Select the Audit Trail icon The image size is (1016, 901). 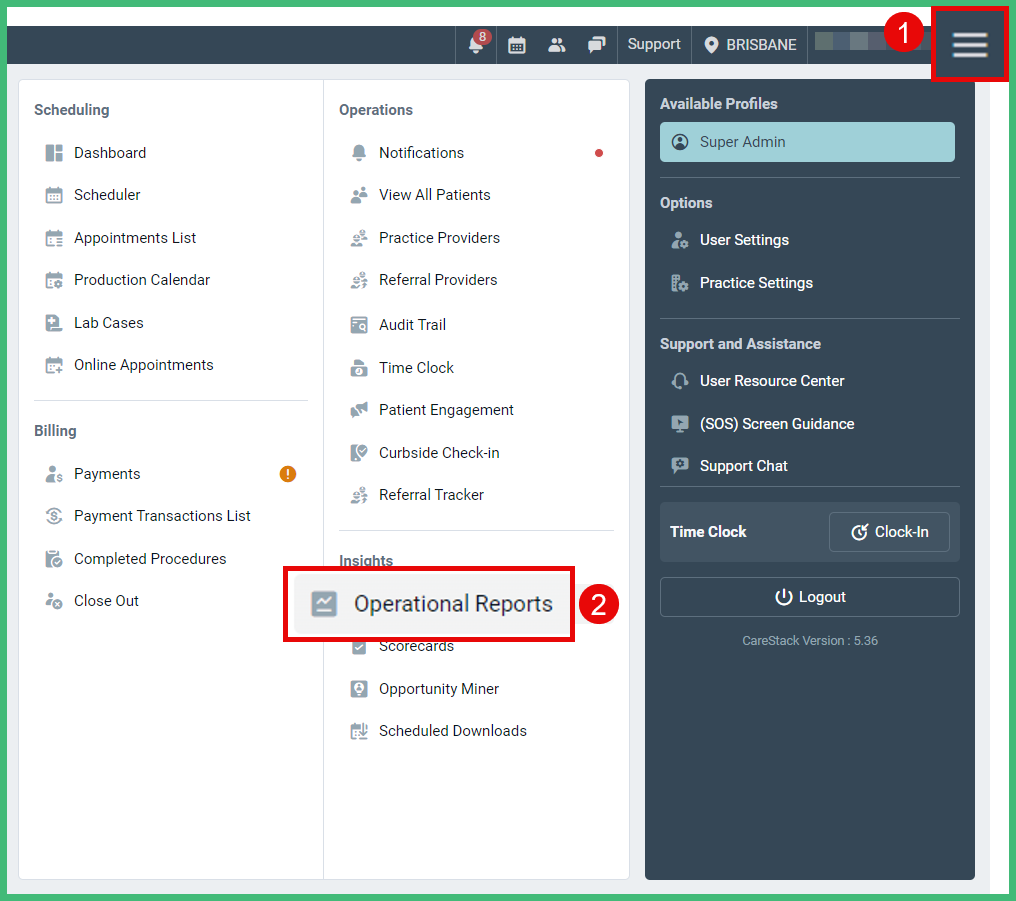(359, 324)
